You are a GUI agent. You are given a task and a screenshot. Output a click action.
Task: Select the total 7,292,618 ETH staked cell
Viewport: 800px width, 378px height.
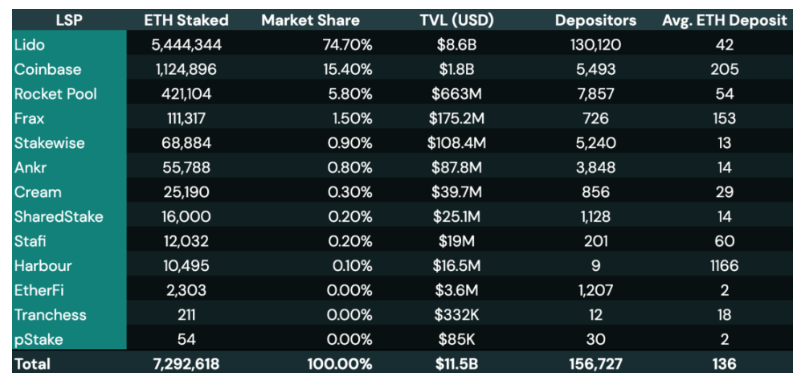coord(186,364)
